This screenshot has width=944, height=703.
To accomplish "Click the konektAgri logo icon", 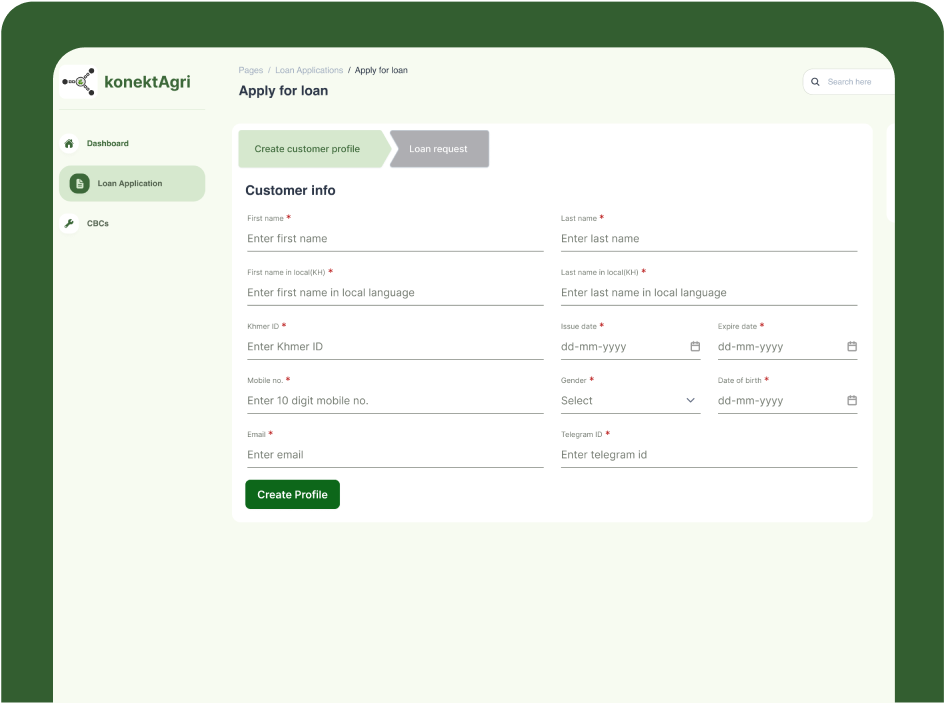I will click(79, 82).
